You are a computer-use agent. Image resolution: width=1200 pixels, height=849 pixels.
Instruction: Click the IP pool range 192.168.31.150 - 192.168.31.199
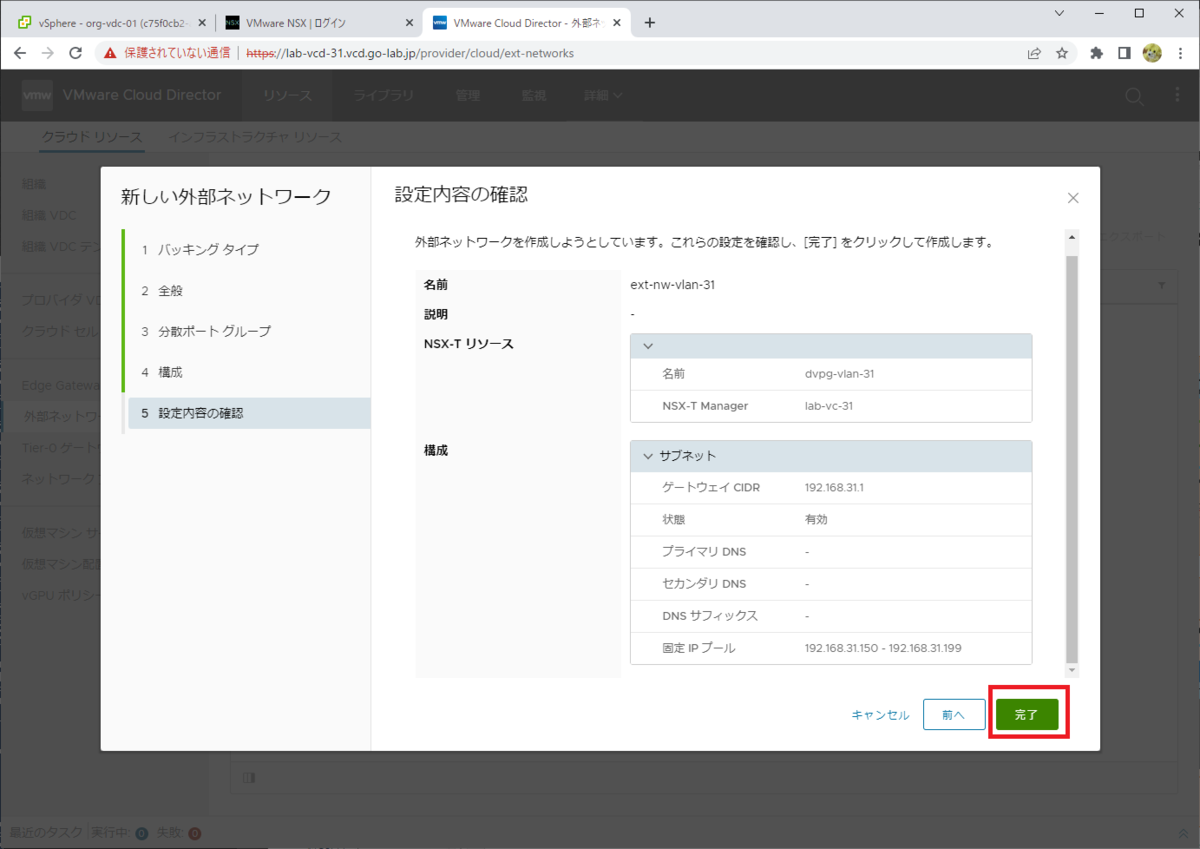pos(883,648)
